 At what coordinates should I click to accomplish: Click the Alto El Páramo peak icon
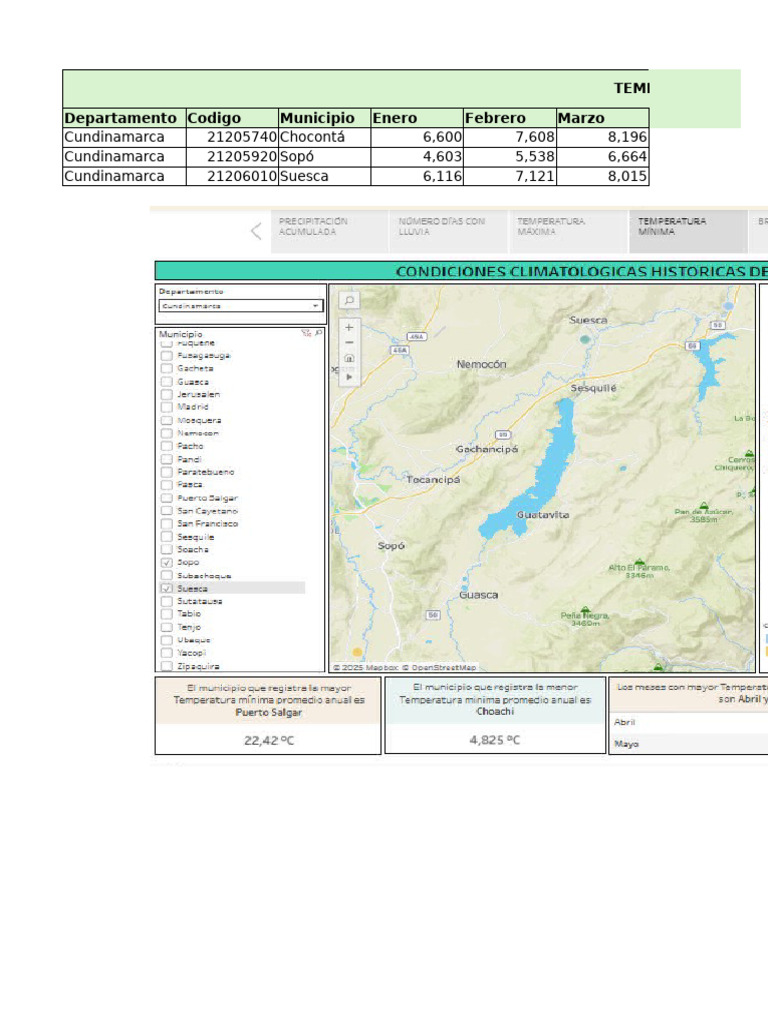pos(639,562)
